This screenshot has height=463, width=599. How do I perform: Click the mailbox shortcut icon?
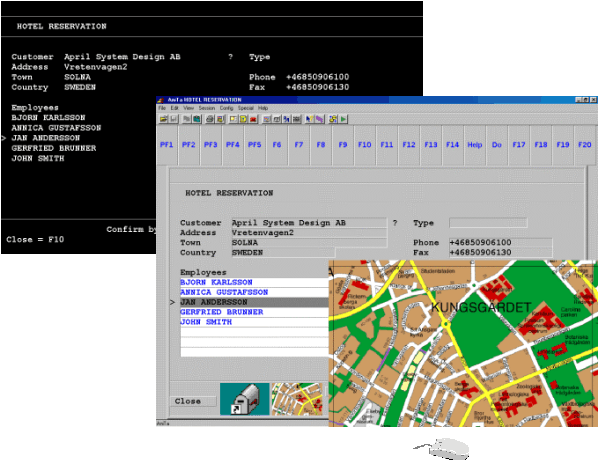(245, 399)
